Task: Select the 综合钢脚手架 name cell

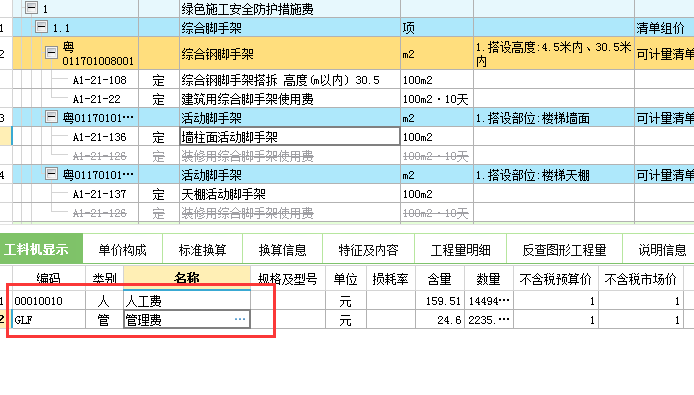Action: point(290,53)
